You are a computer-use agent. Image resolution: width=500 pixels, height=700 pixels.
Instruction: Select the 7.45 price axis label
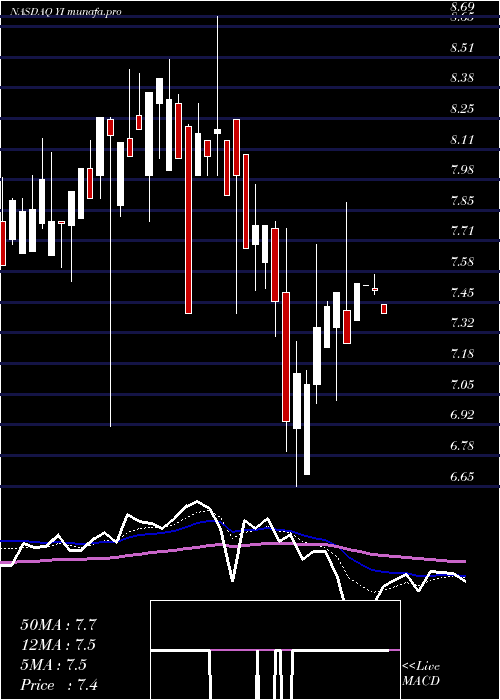(x=462, y=293)
